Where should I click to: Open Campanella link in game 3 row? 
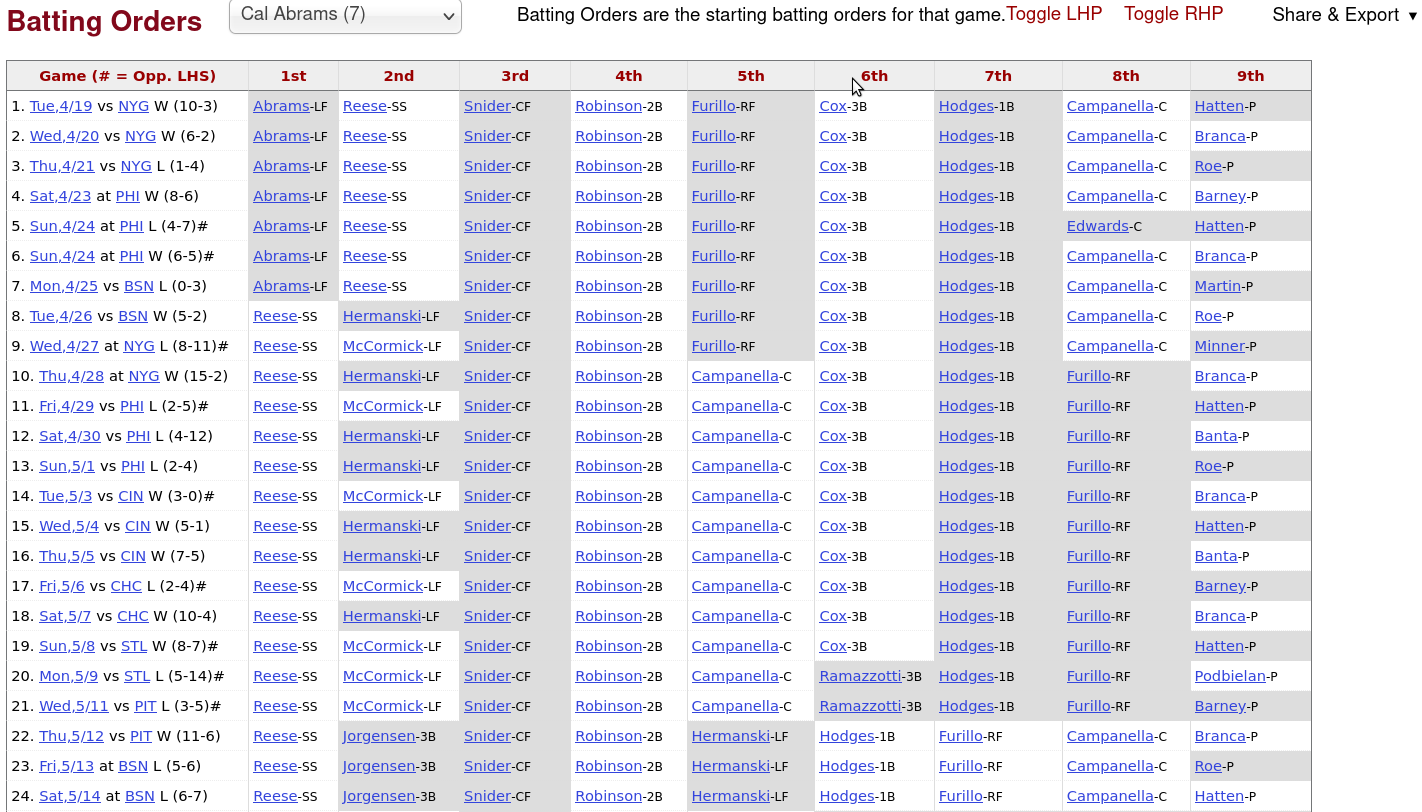(x=1110, y=166)
